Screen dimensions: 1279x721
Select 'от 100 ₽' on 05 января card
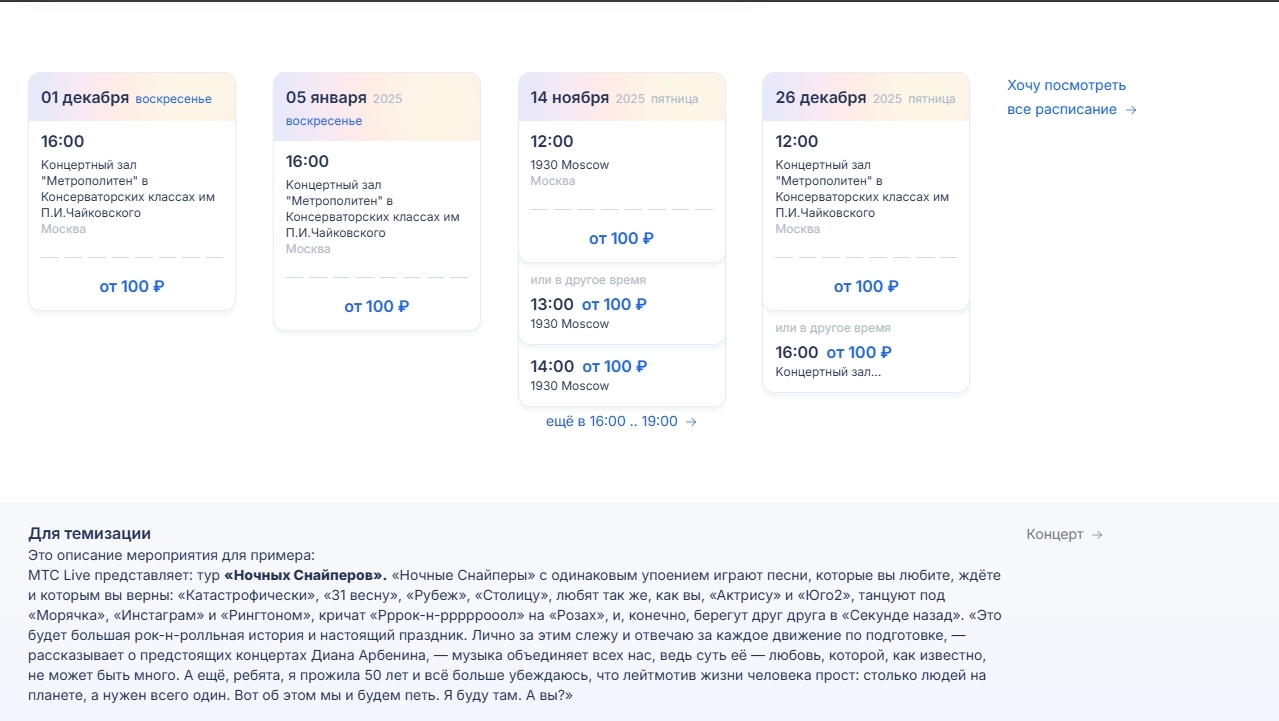[377, 307]
